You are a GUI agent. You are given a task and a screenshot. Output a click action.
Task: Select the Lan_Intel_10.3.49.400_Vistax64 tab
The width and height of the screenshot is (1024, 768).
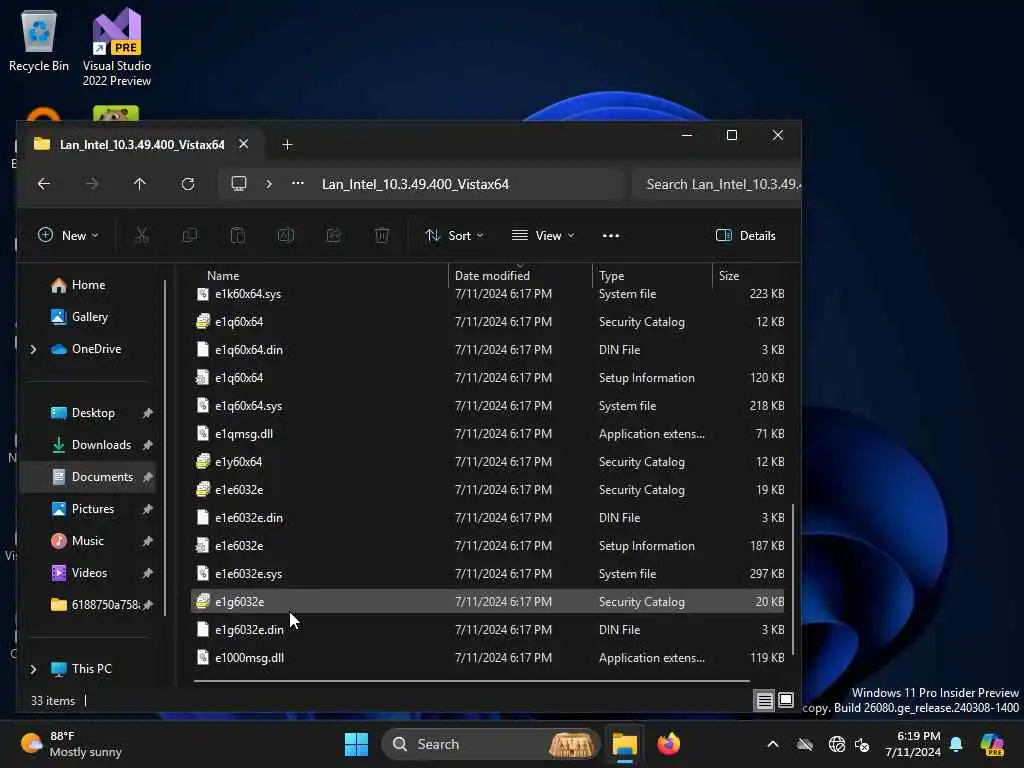coord(142,144)
